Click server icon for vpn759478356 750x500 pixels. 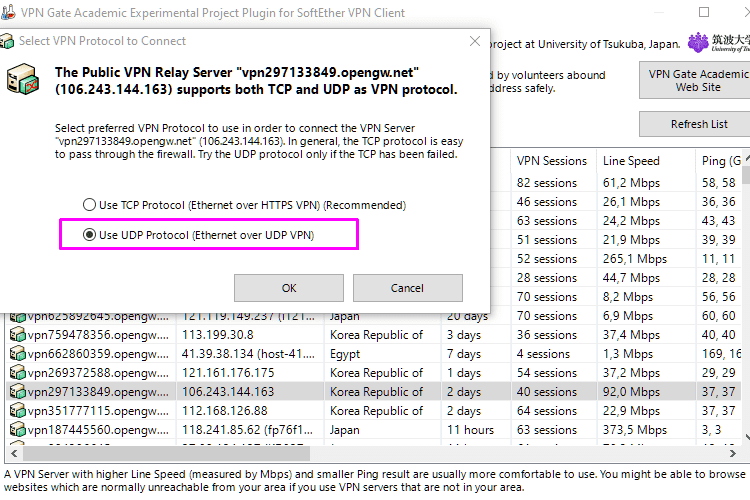18,334
